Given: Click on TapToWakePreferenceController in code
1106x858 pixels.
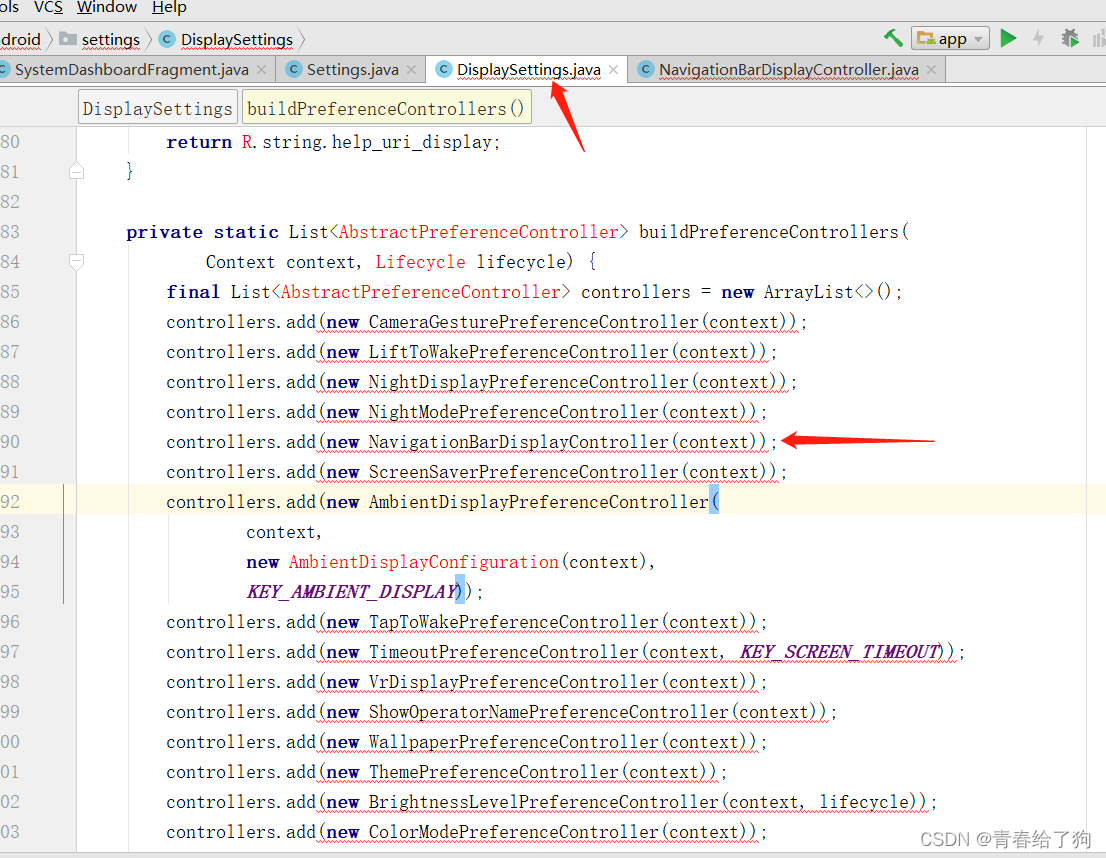Looking at the screenshot, I should click(x=514, y=622).
